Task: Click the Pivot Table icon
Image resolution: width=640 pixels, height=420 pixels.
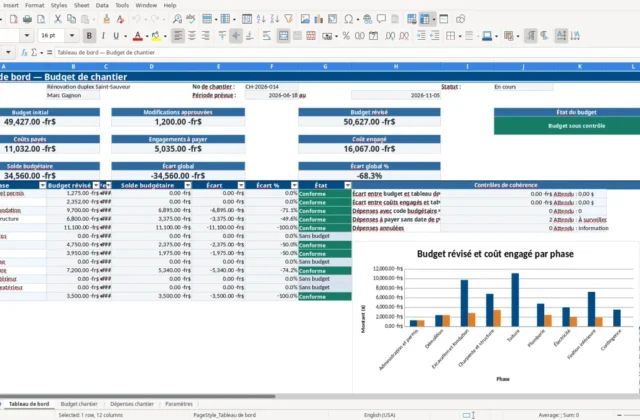Action: pyautogui.click(x=333, y=19)
